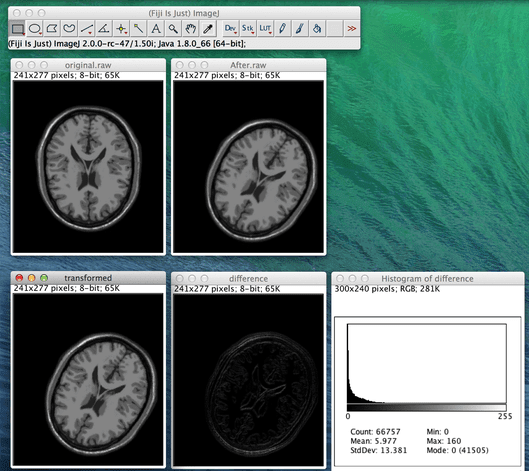Screen dimensions: 529x471
Task: Select the Pencil drawing tool
Action: tap(282, 29)
